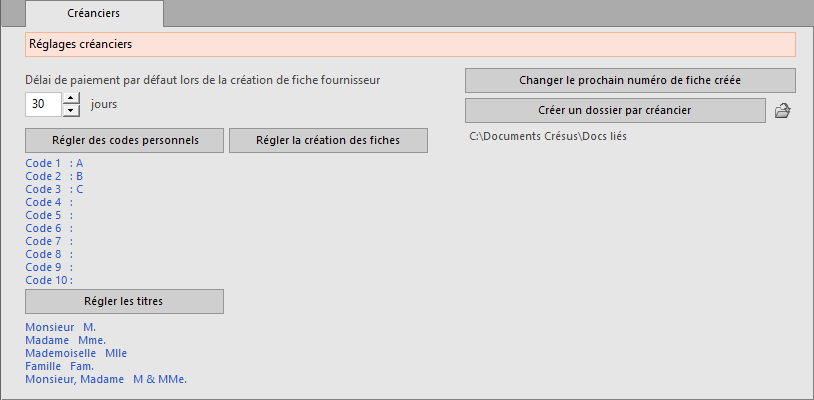The width and height of the screenshot is (814, 400).
Task: Select the Code 1 : A entry
Action: click(x=55, y=163)
